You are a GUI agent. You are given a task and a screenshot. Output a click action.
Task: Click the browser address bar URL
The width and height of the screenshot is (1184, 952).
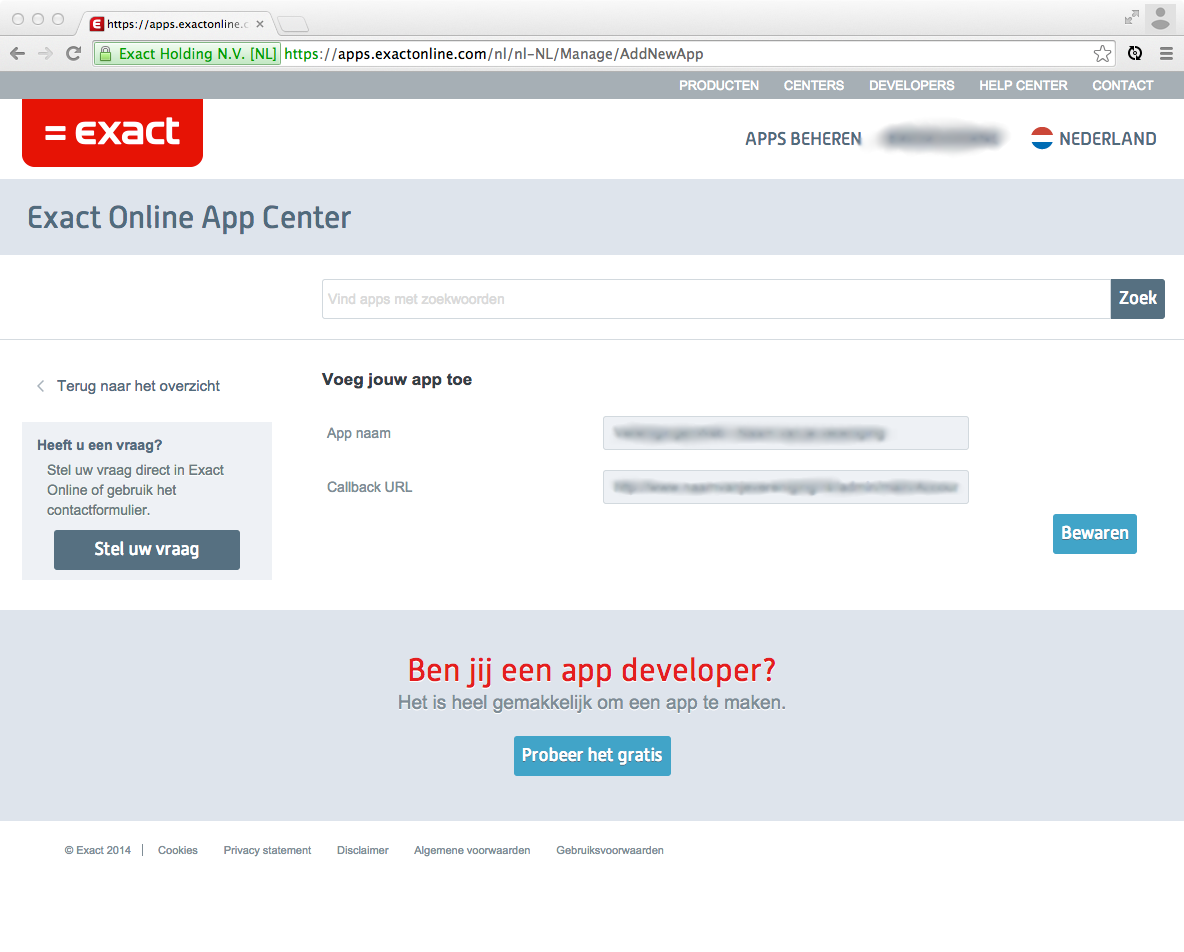click(x=494, y=54)
